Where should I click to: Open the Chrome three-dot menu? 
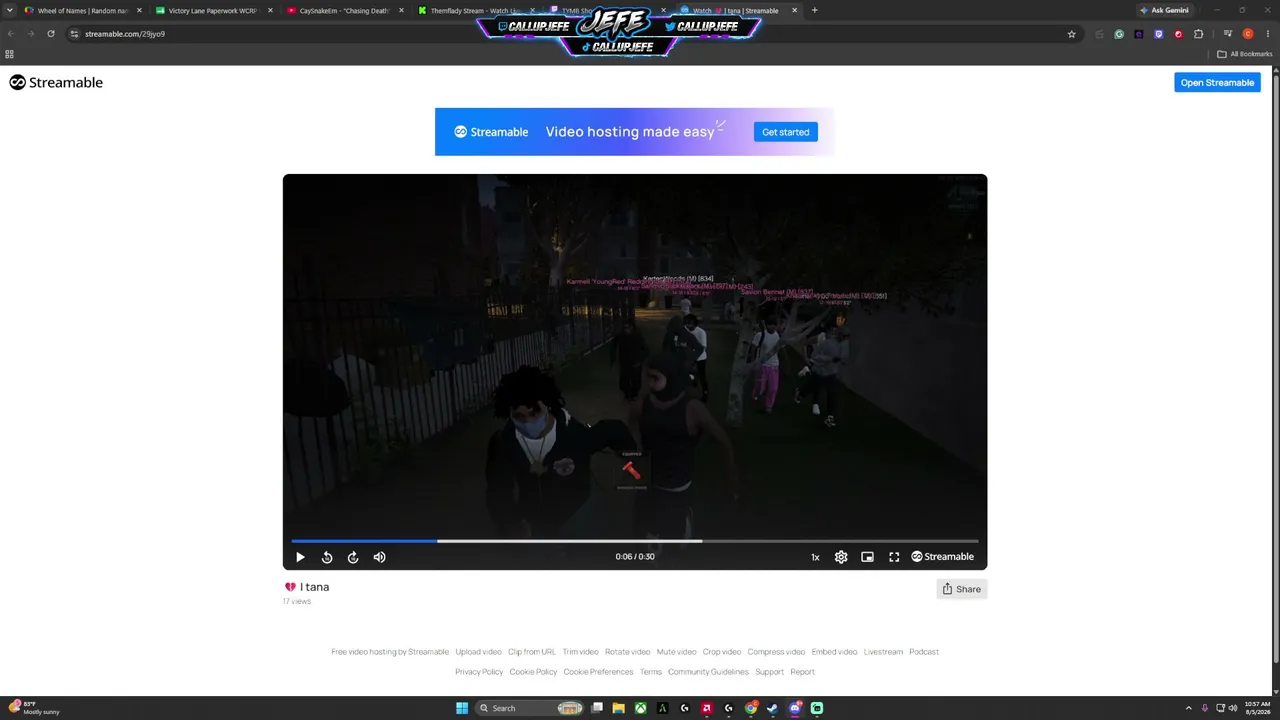1268,34
